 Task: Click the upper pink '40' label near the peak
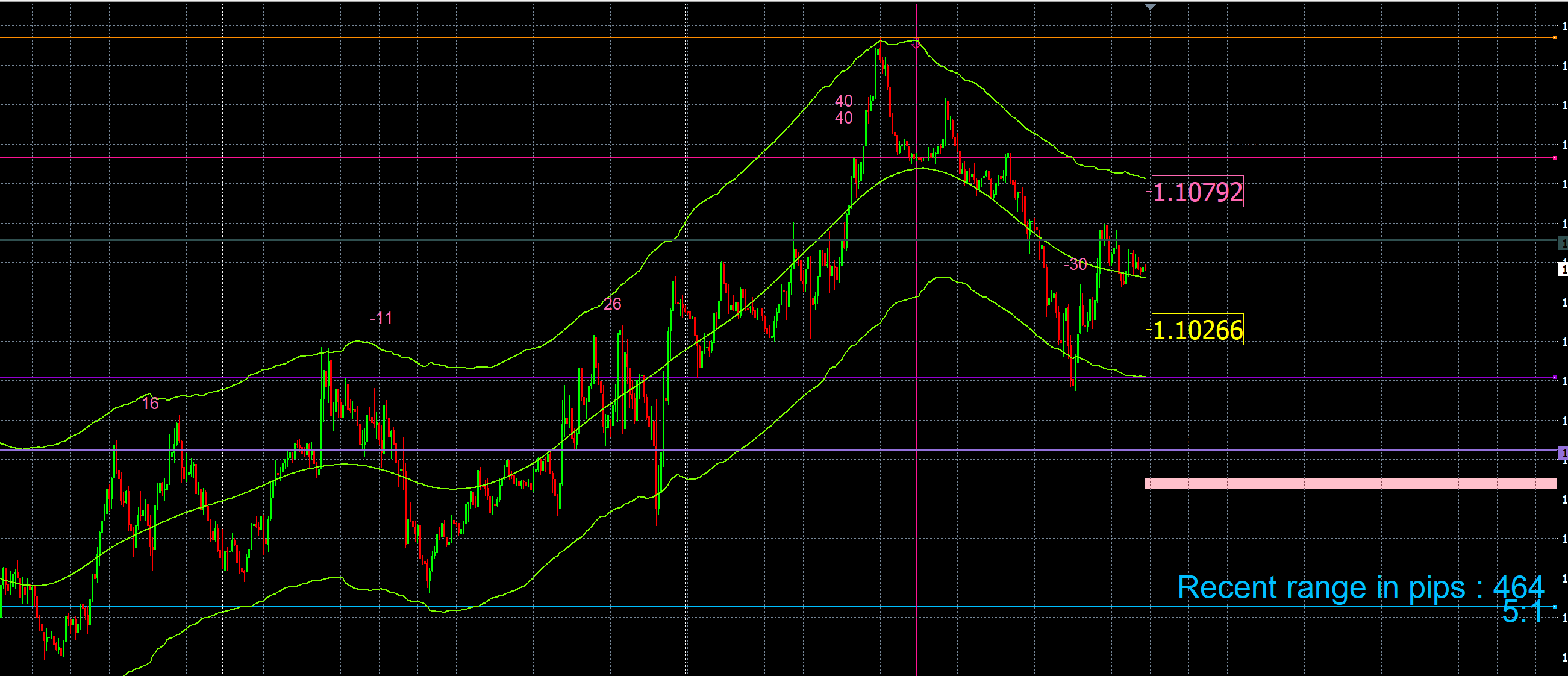click(x=844, y=101)
